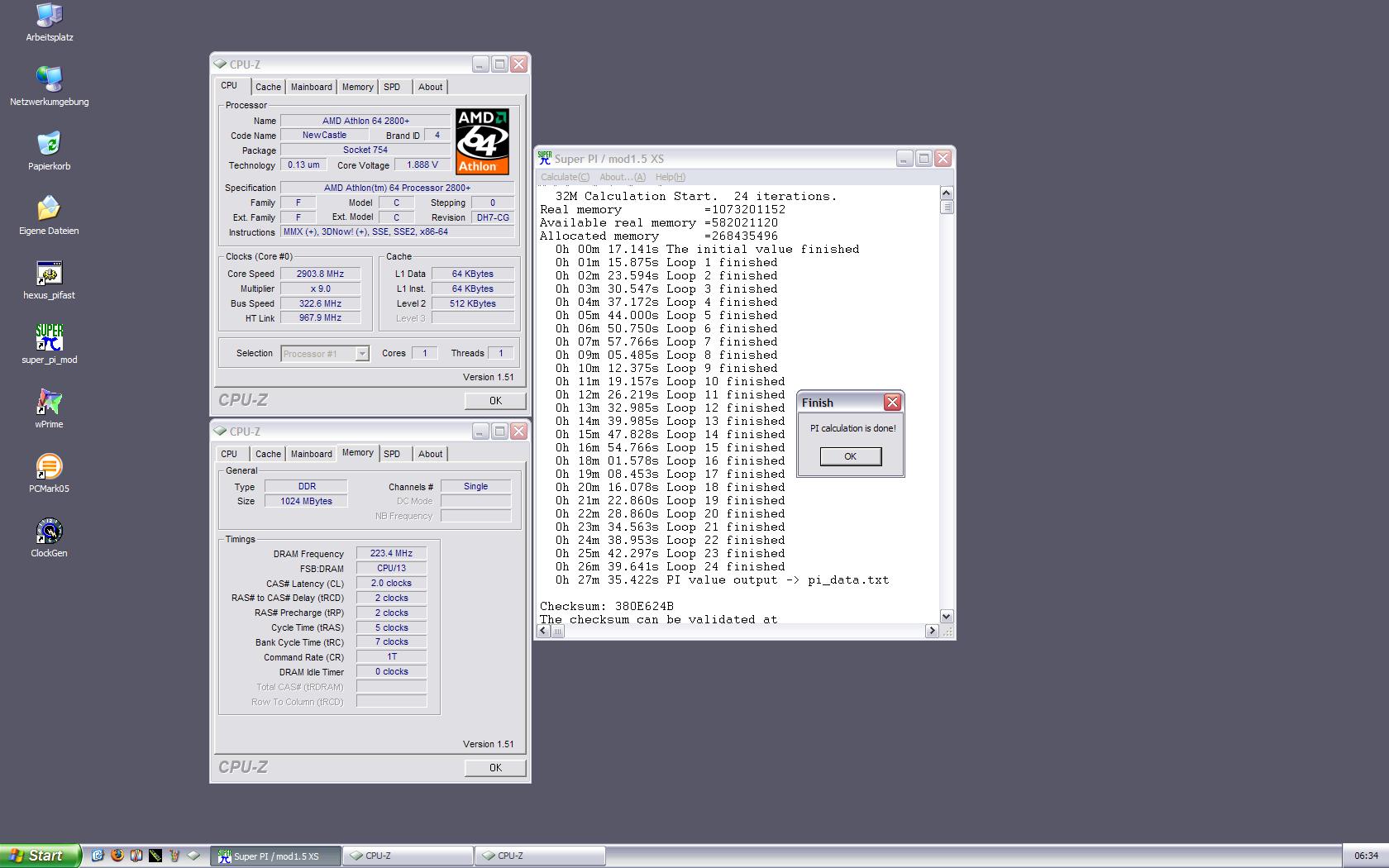
Task: Launch the ClockGen desktop shortcut
Action: coord(49,537)
